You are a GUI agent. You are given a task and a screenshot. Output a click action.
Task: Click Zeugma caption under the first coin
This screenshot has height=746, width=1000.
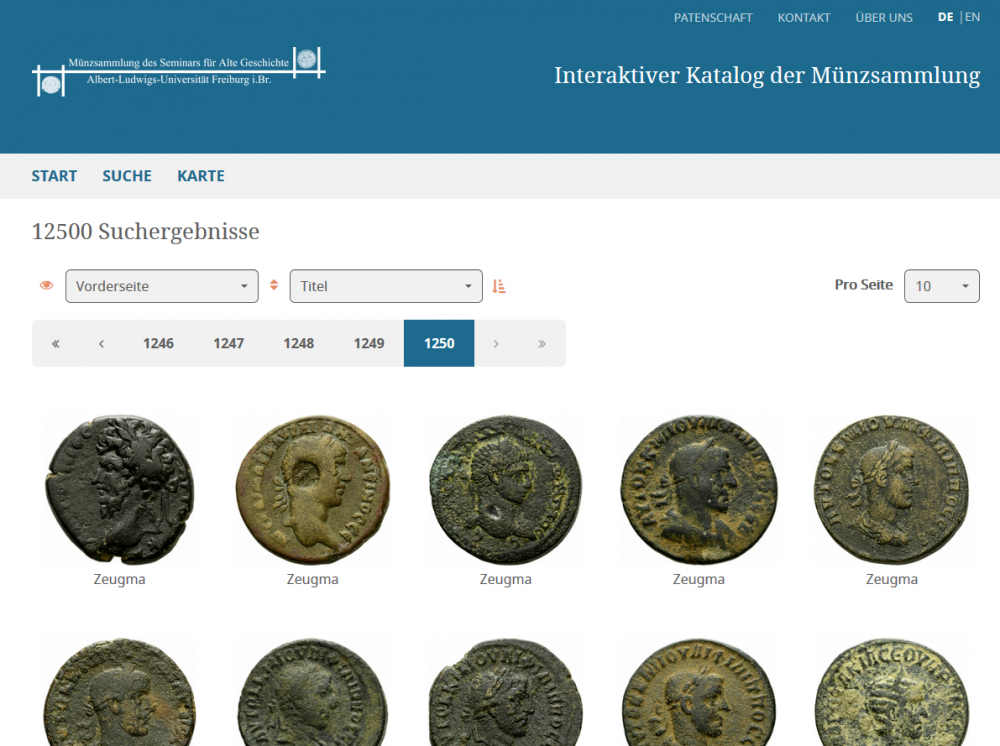[x=119, y=580]
